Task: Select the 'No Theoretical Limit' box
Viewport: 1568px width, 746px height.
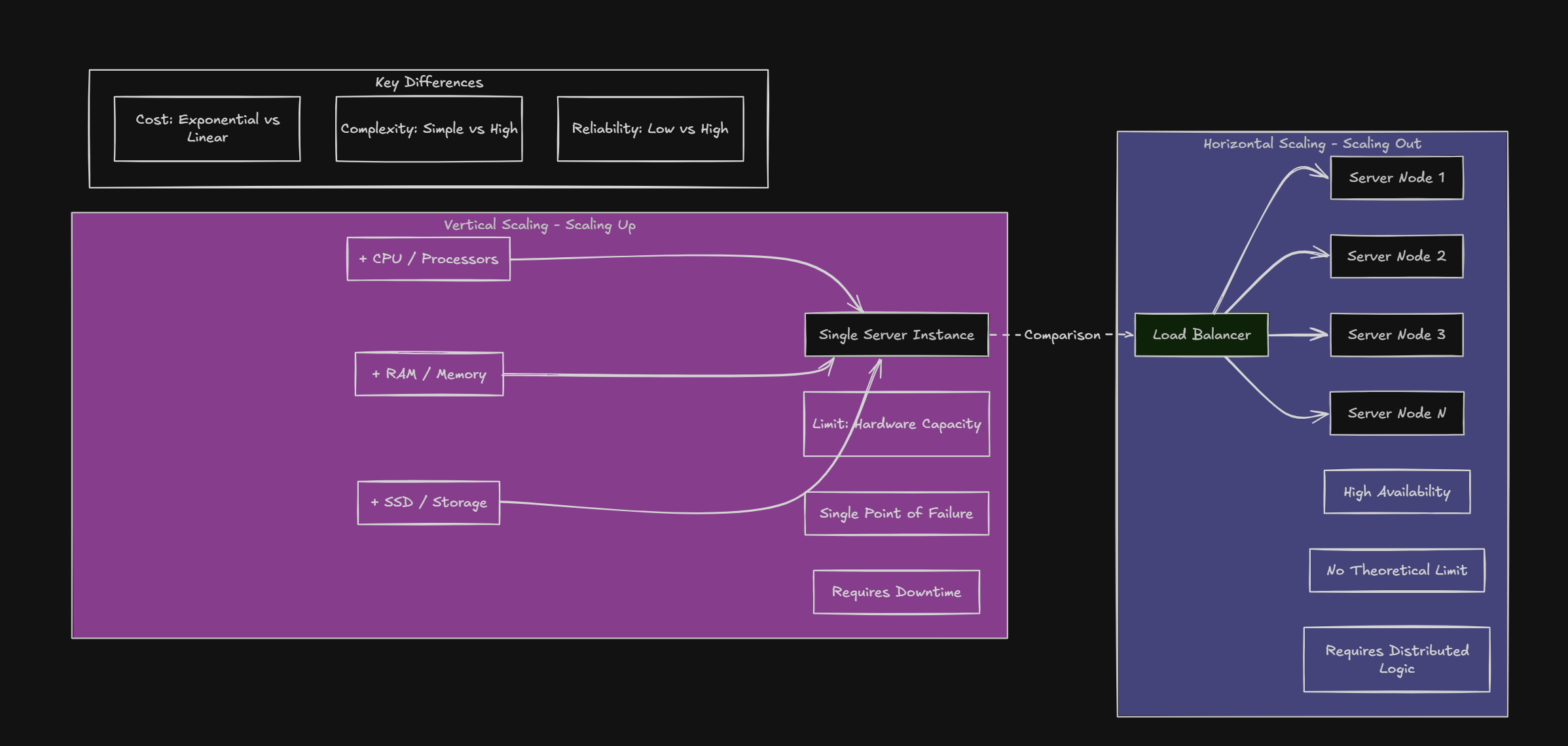Action: 1396,571
